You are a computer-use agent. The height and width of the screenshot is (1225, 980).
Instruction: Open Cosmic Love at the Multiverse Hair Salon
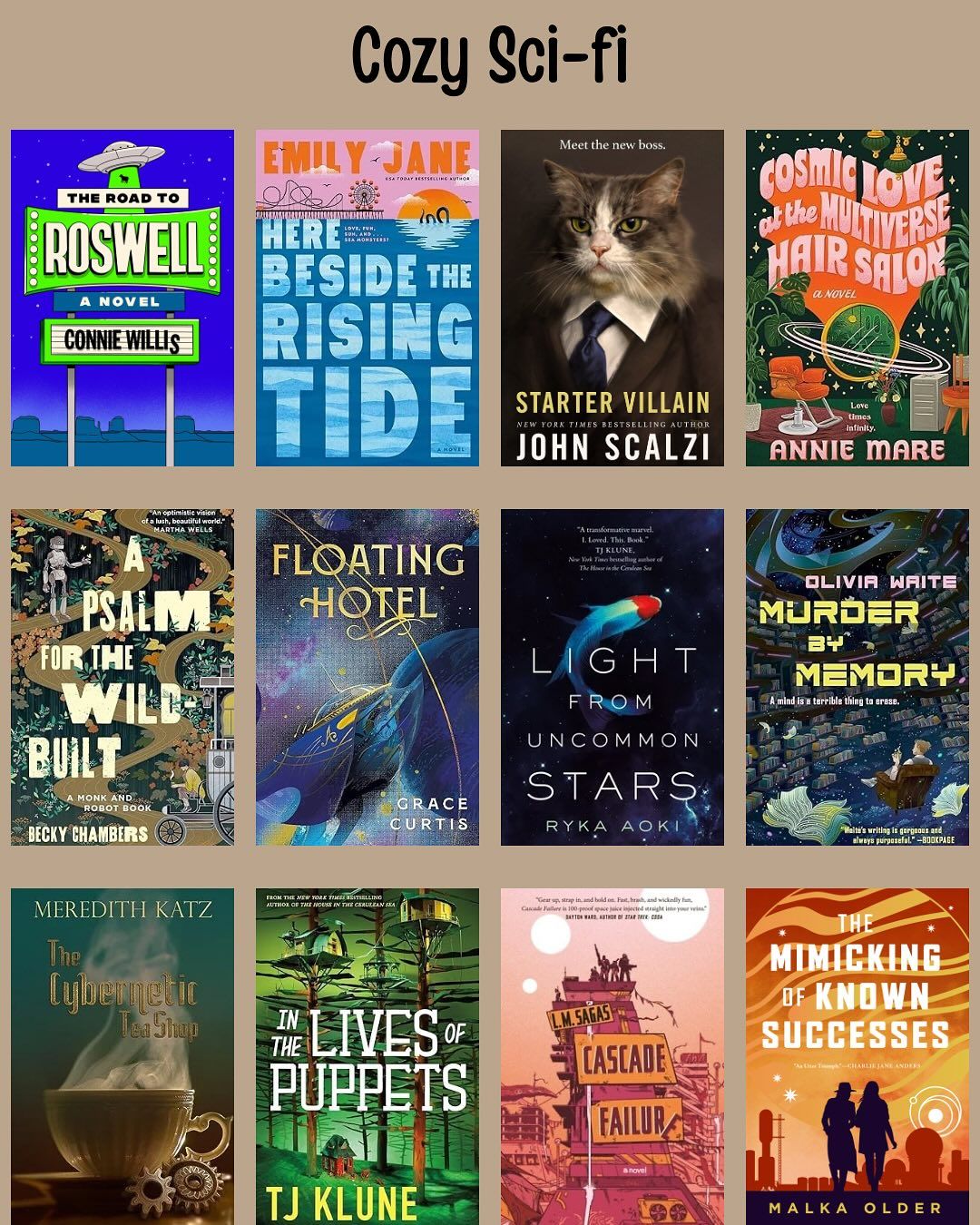[857, 298]
